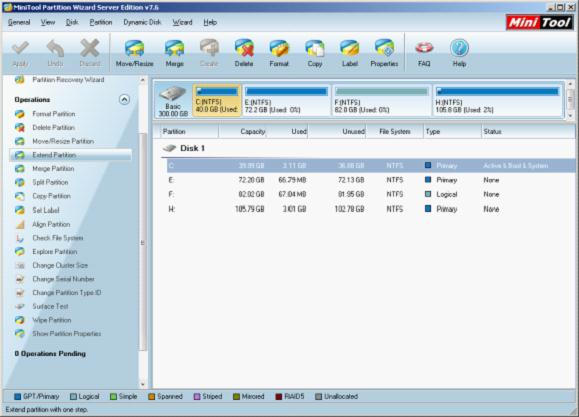Viewport: 579px width, 417px height.
Task: Click the RAID5 legend color swatch
Action: (278, 397)
